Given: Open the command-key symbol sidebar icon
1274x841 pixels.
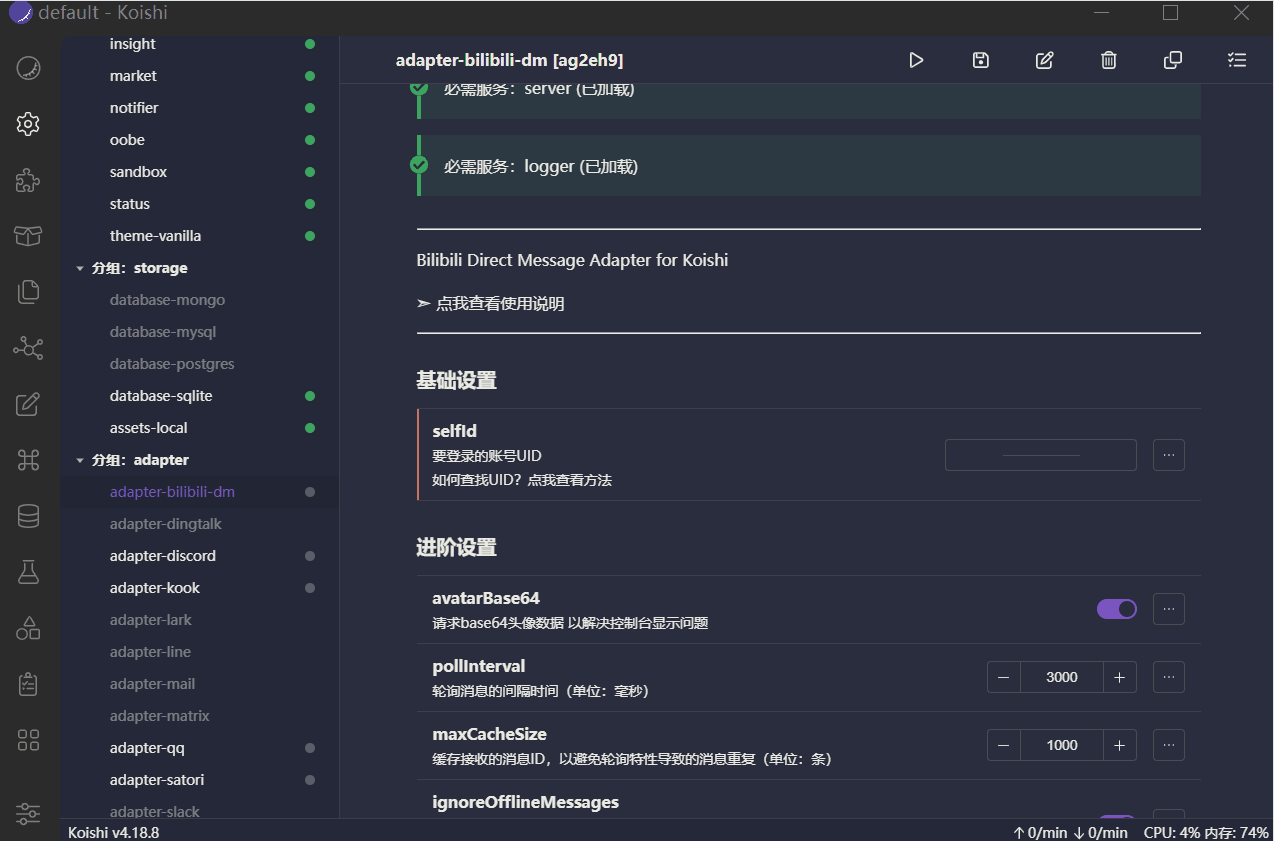Looking at the screenshot, I should 28,460.
